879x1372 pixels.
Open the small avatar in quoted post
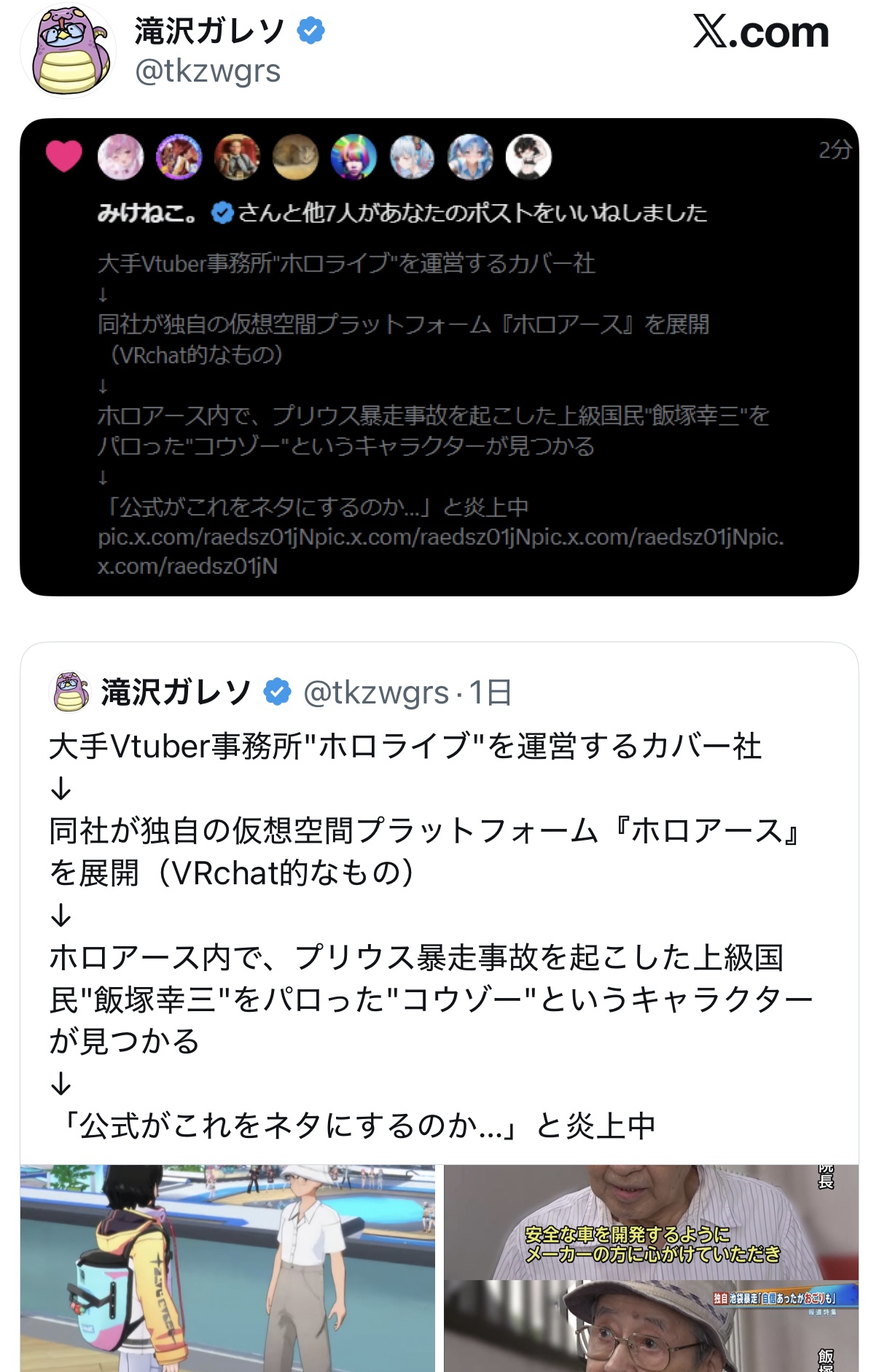(x=69, y=691)
